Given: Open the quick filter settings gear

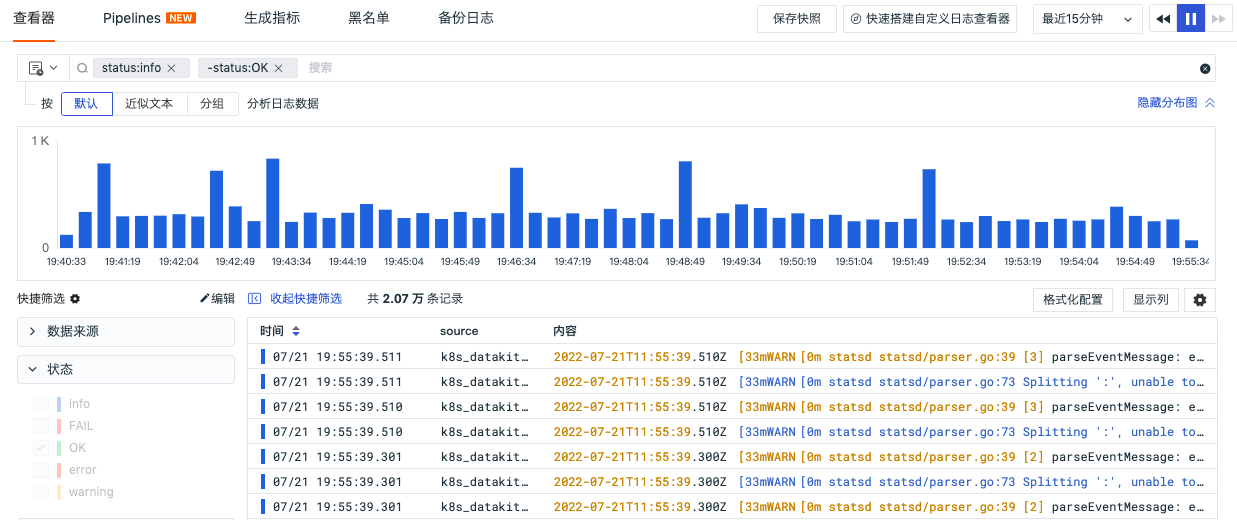Looking at the screenshot, I should coord(75,299).
